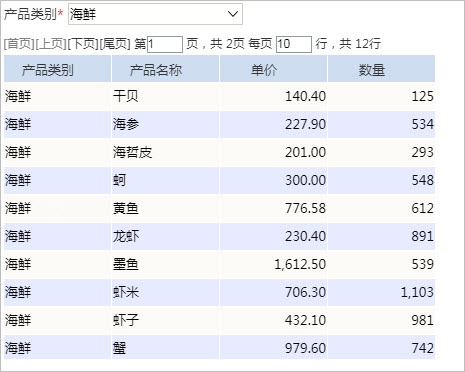
Task: Click the 1,103 quantity cell
Action: point(381,292)
